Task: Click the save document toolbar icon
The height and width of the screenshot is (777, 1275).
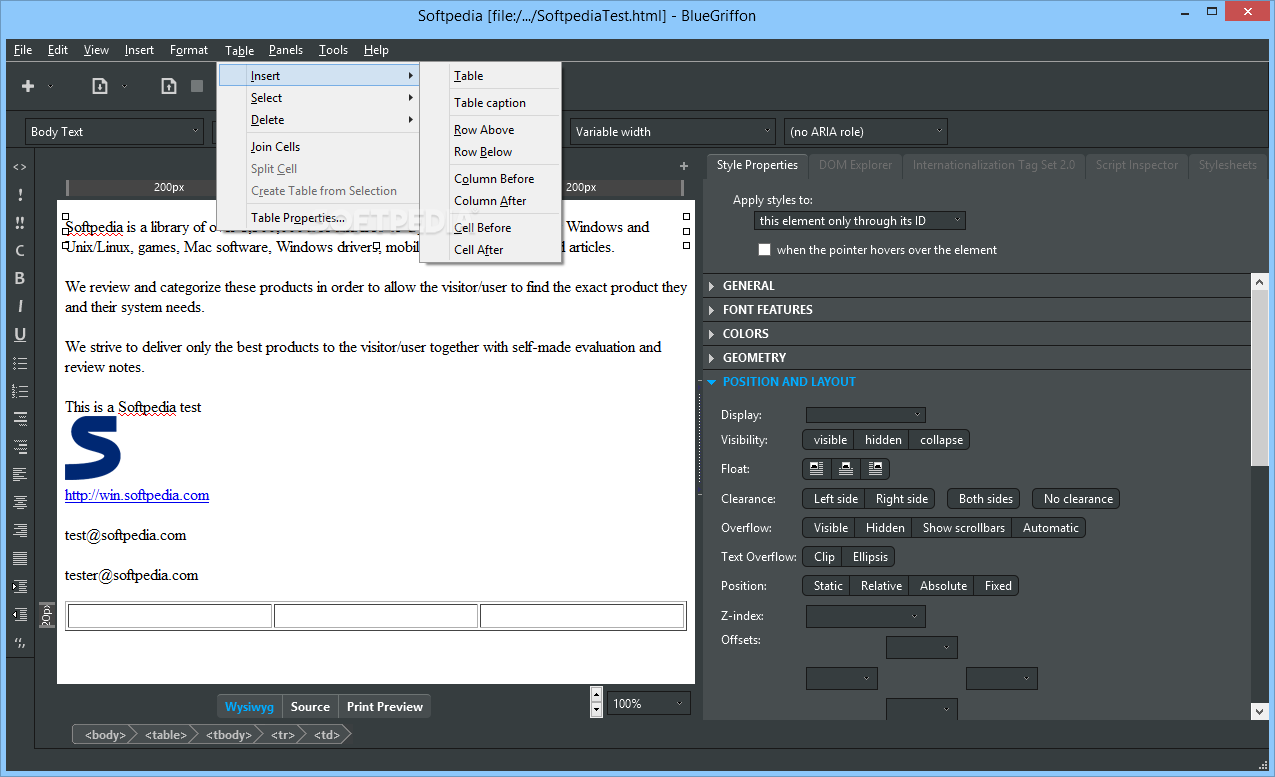Action: click(169, 86)
